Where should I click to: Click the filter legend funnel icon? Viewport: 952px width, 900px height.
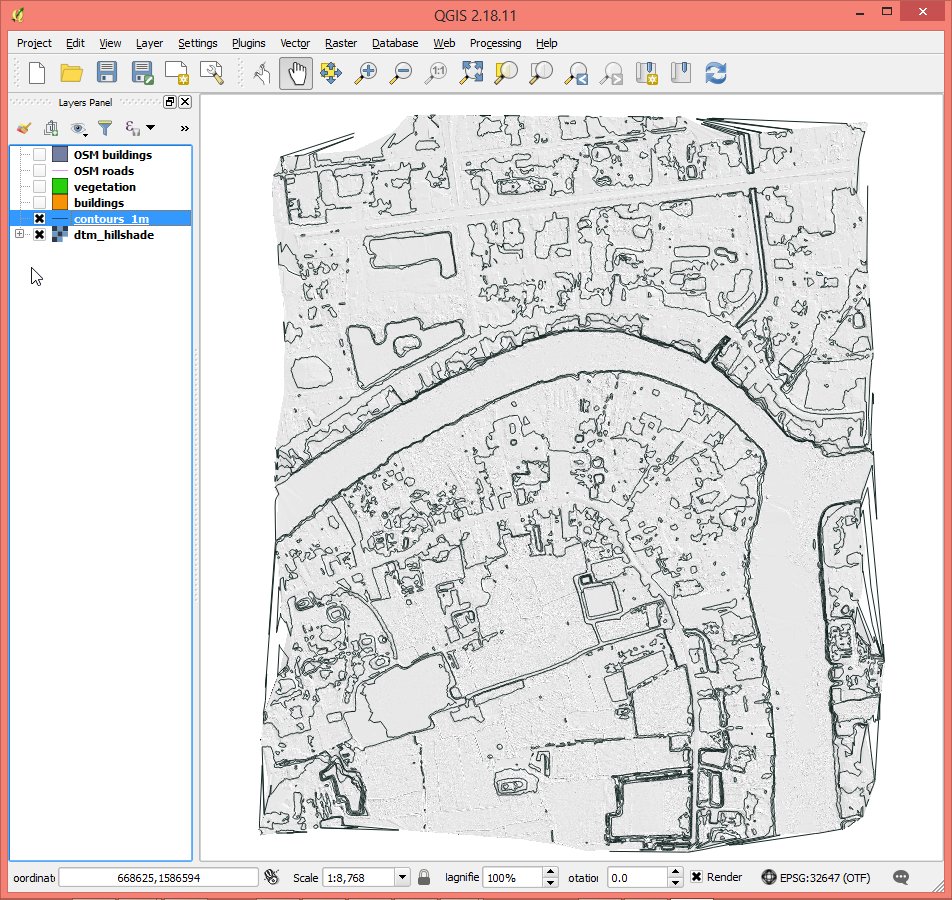tap(104, 128)
